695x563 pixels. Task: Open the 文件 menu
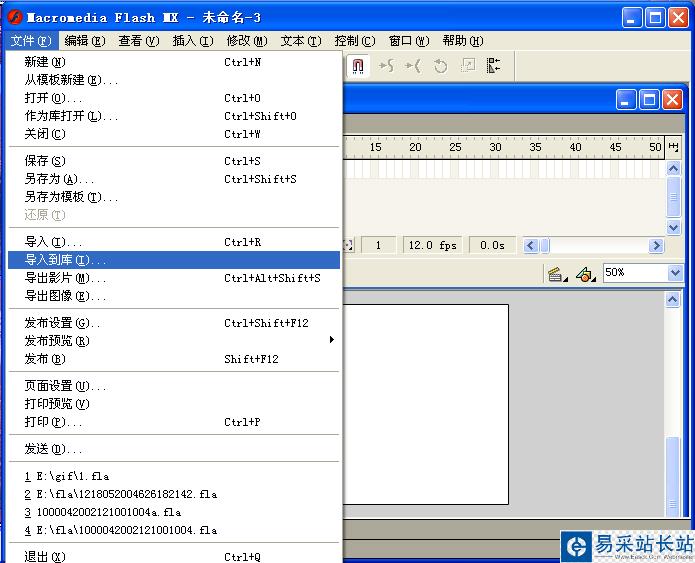pos(31,41)
